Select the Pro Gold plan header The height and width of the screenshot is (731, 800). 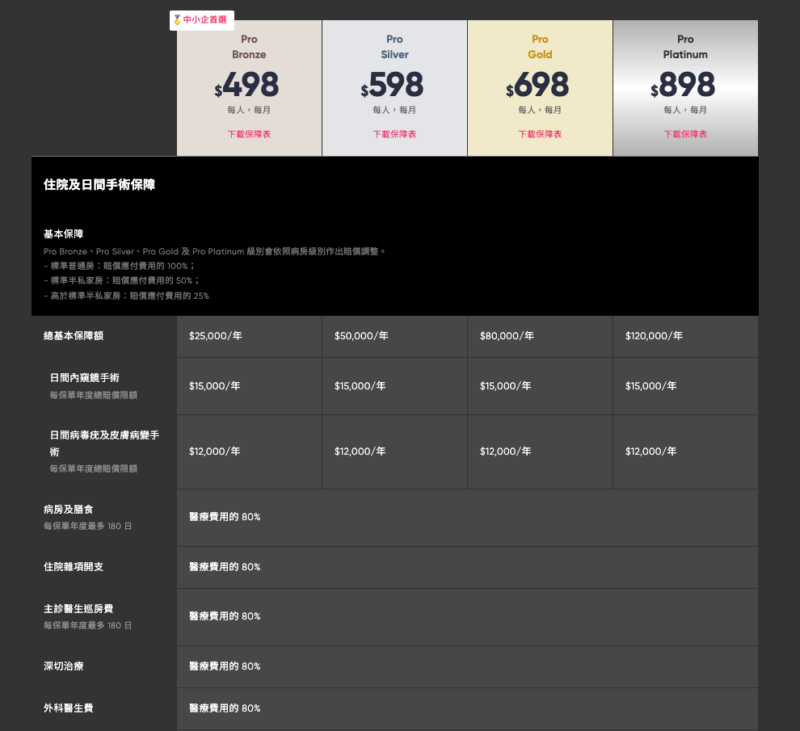(540, 46)
